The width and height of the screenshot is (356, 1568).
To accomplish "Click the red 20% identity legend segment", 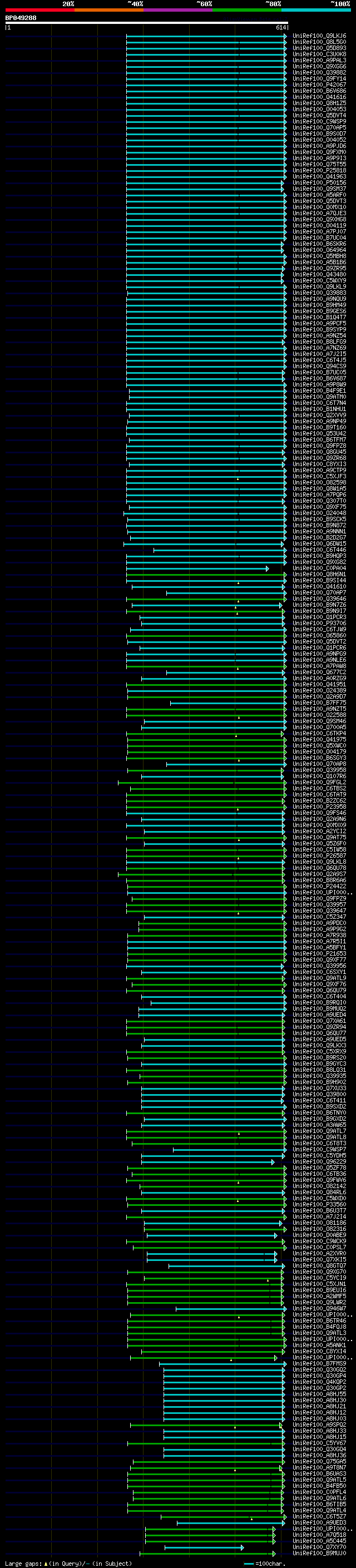I will pos(39,10).
